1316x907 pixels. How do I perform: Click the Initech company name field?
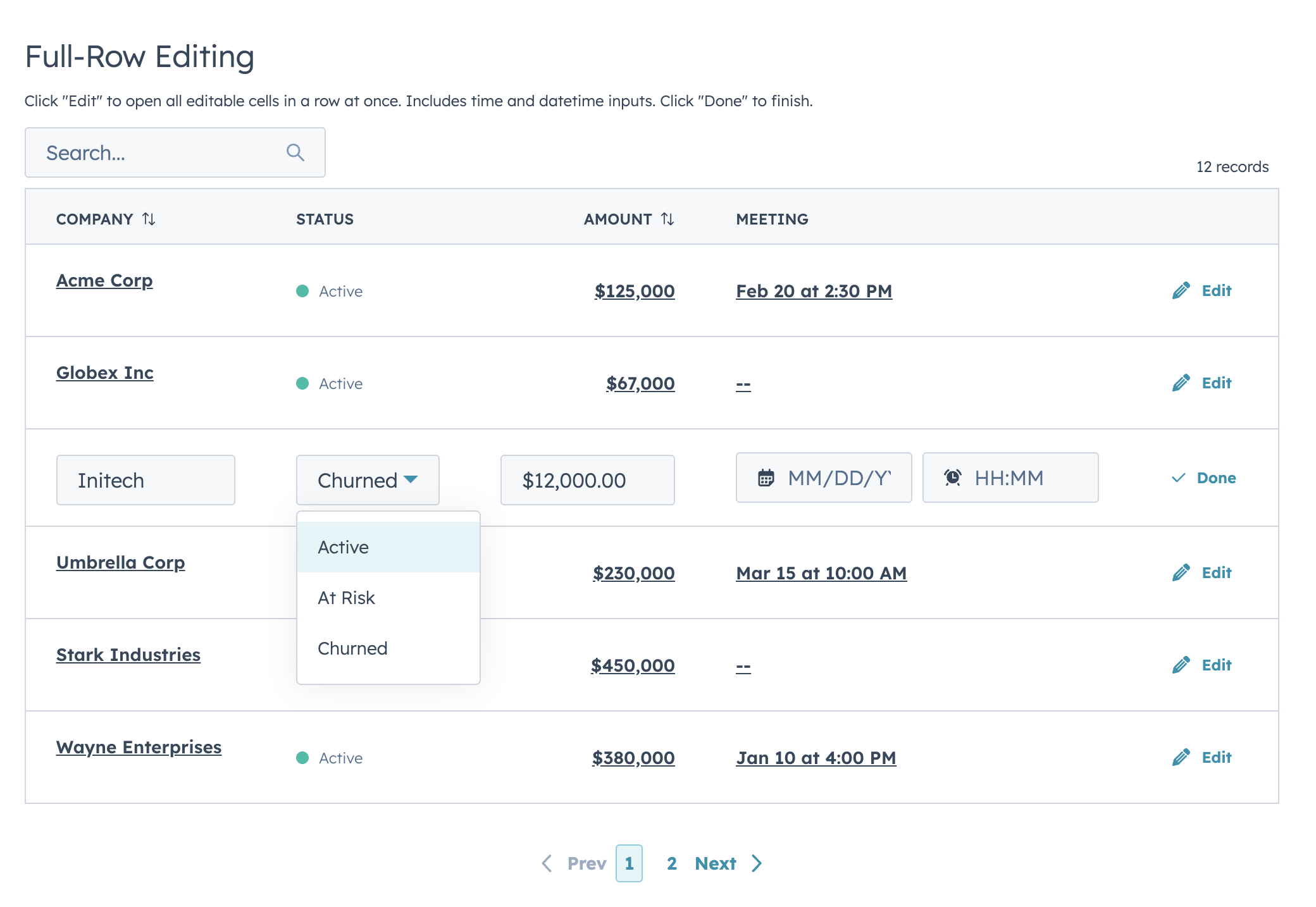coord(146,480)
